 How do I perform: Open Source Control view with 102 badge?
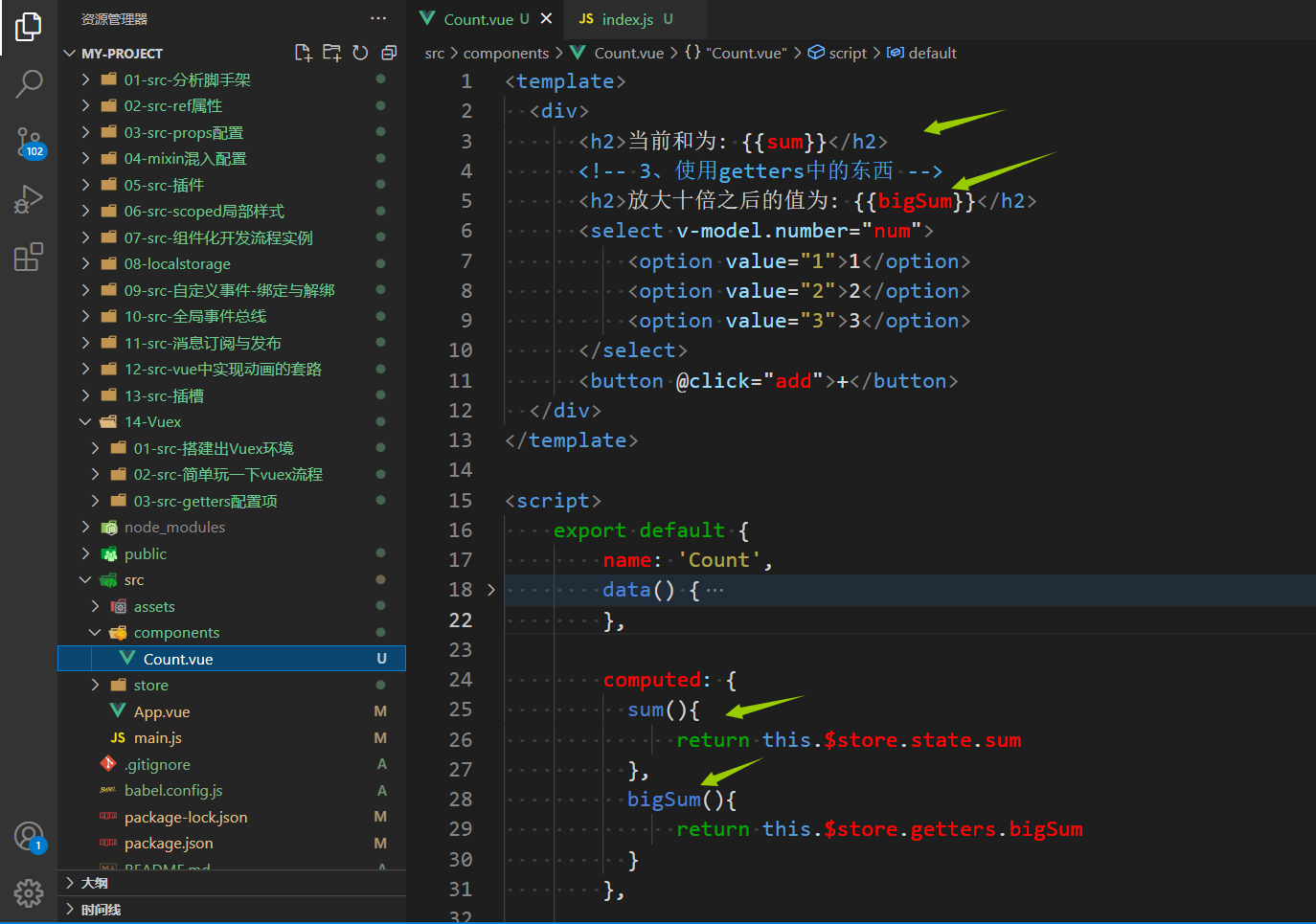click(x=29, y=143)
